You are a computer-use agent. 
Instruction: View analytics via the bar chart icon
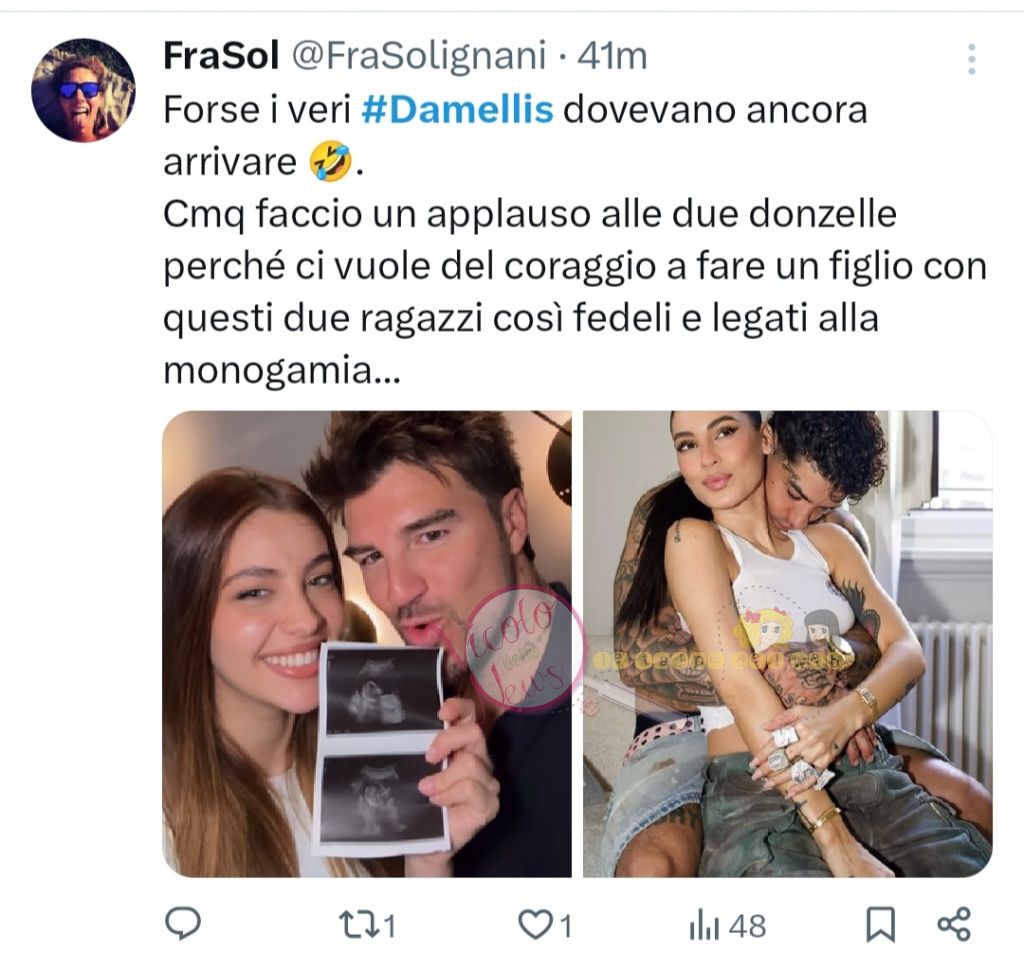704,927
